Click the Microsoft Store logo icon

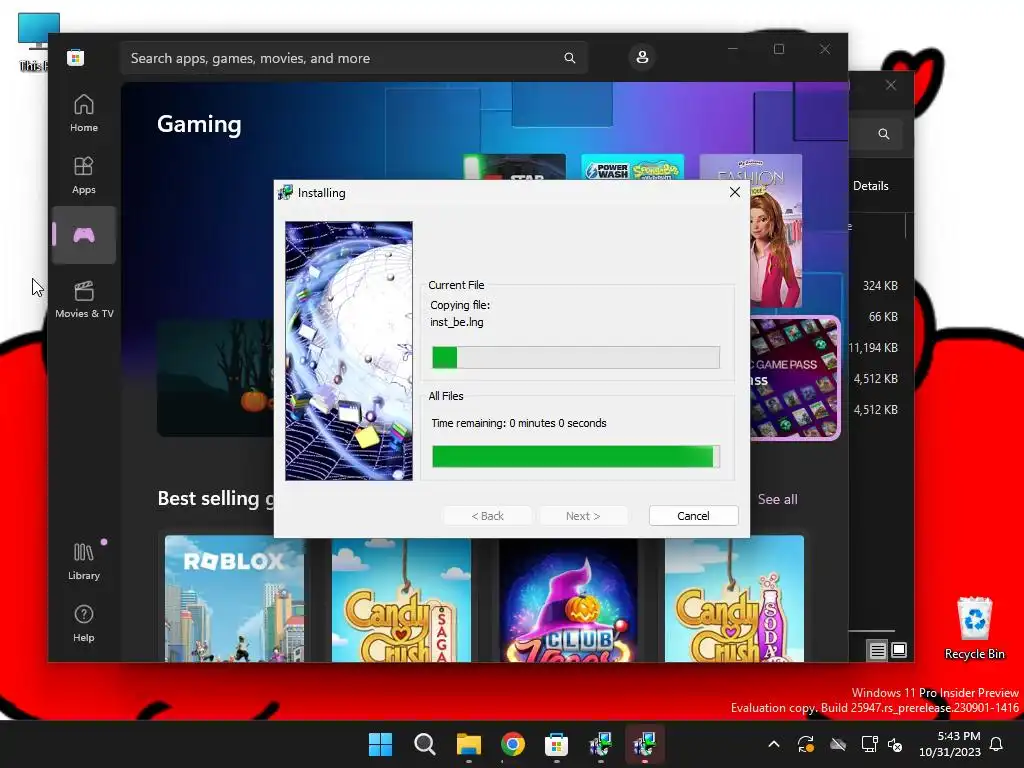(75, 57)
